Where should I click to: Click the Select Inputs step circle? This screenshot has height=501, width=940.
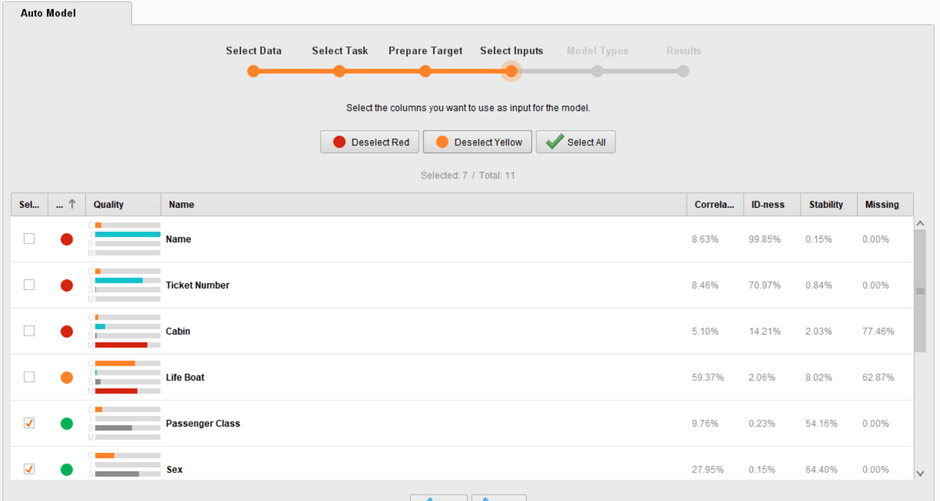(511, 71)
